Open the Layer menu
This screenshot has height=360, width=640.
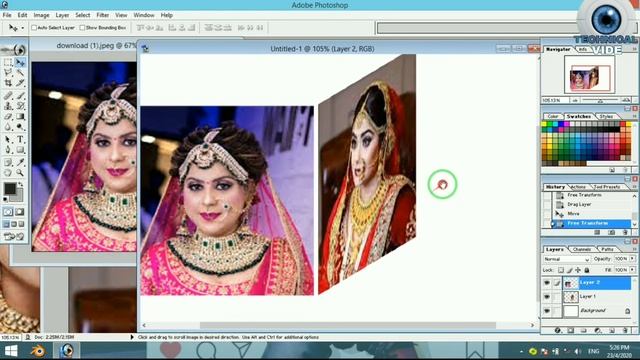coord(62,15)
